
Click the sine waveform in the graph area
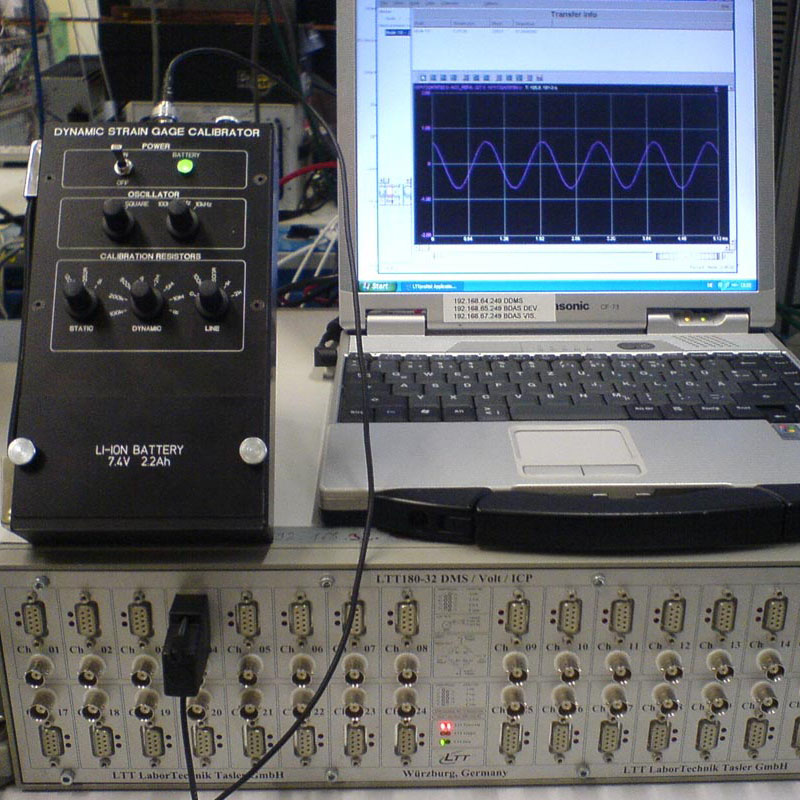(576, 165)
